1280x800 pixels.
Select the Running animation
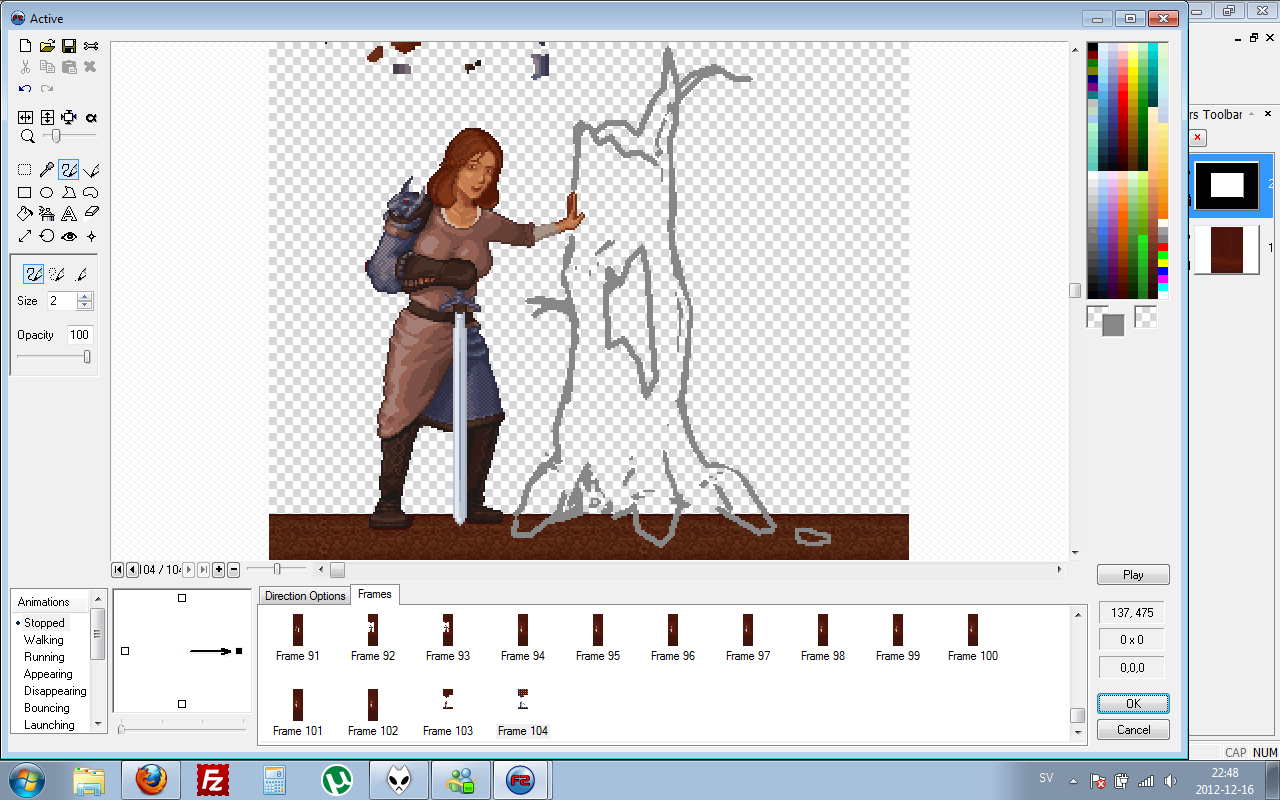click(45, 657)
